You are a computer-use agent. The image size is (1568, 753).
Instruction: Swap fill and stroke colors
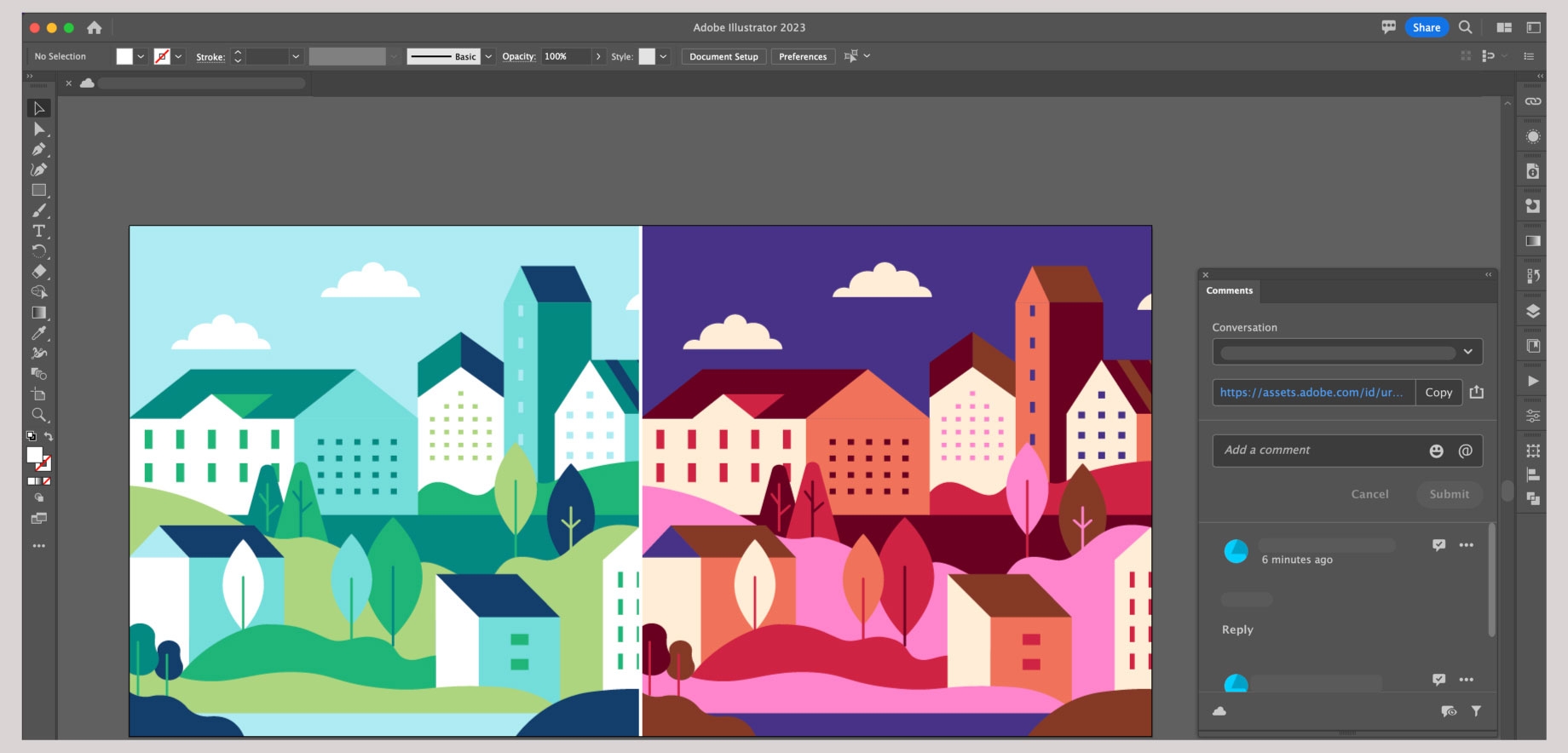pyautogui.click(x=49, y=436)
